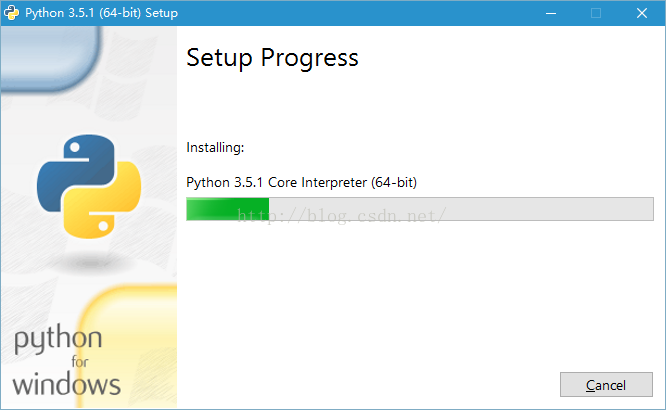Viewport: 666px width, 410px height.
Task: Cancel the Python installation
Action: pyautogui.click(x=606, y=385)
